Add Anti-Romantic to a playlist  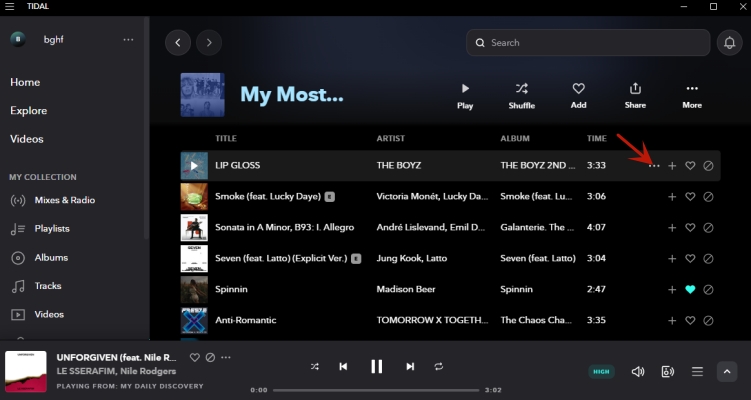click(672, 320)
